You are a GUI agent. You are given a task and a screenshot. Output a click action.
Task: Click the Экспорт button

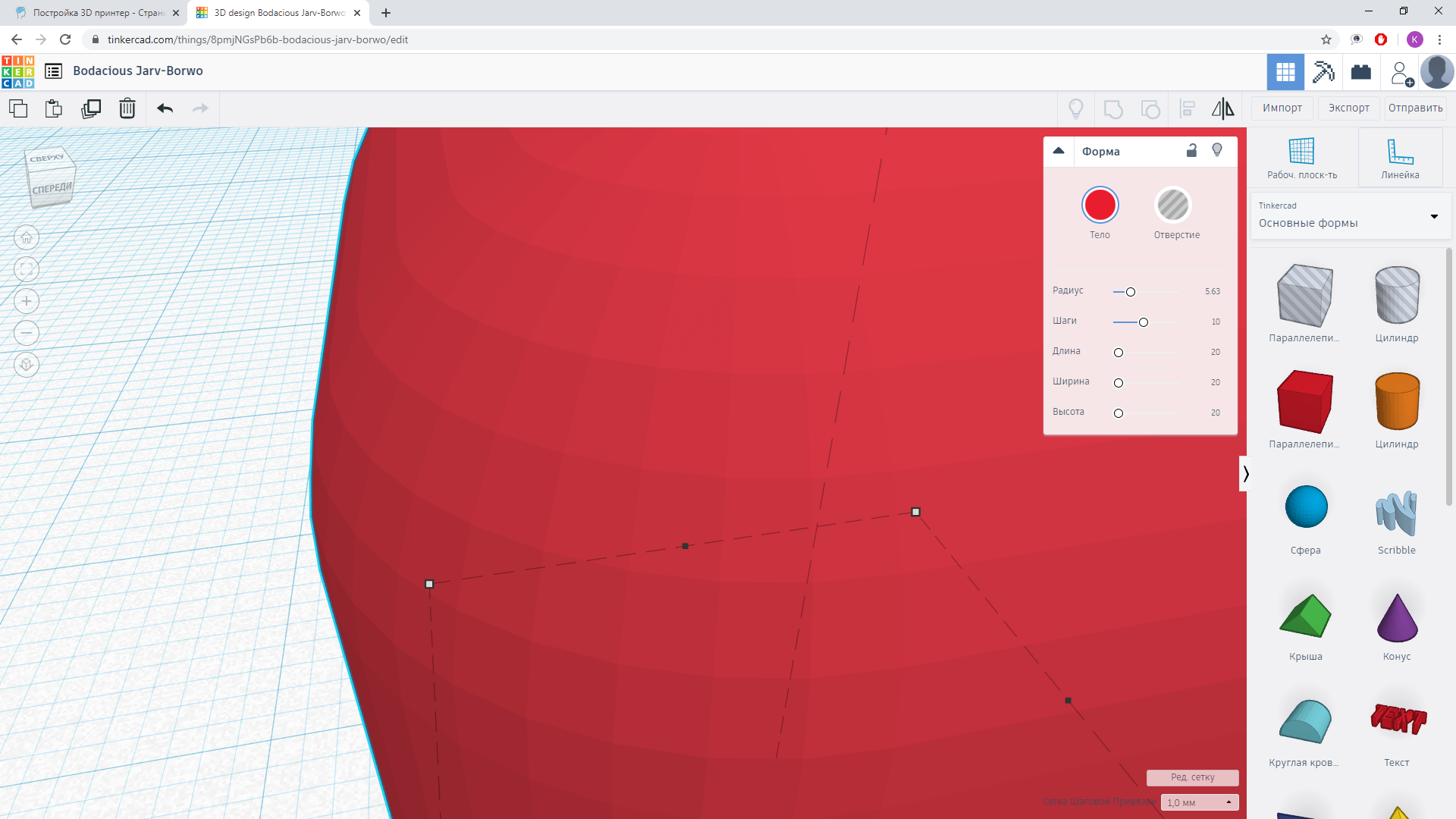coord(1348,108)
